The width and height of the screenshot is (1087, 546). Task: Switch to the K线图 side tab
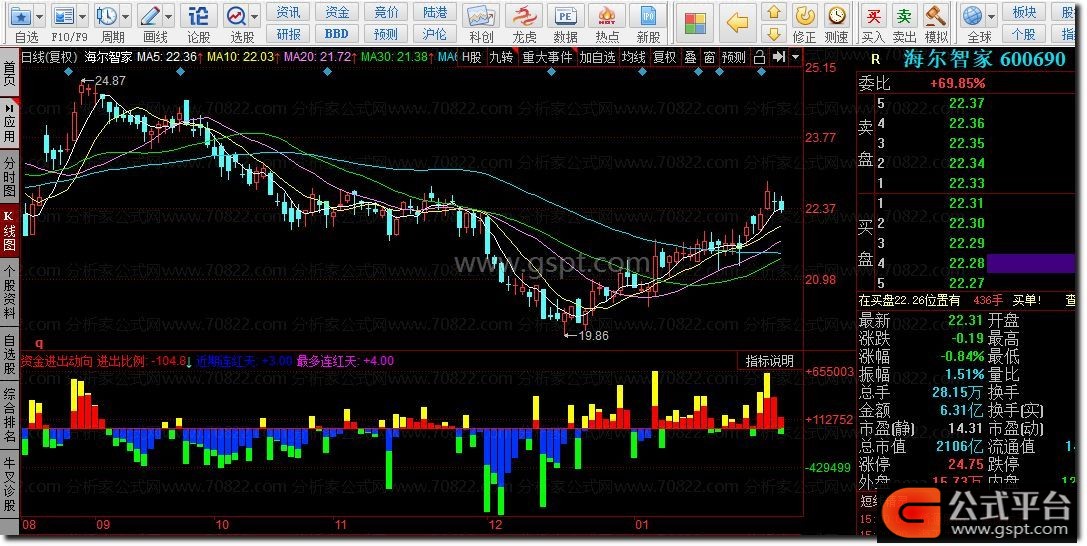tap(10, 231)
